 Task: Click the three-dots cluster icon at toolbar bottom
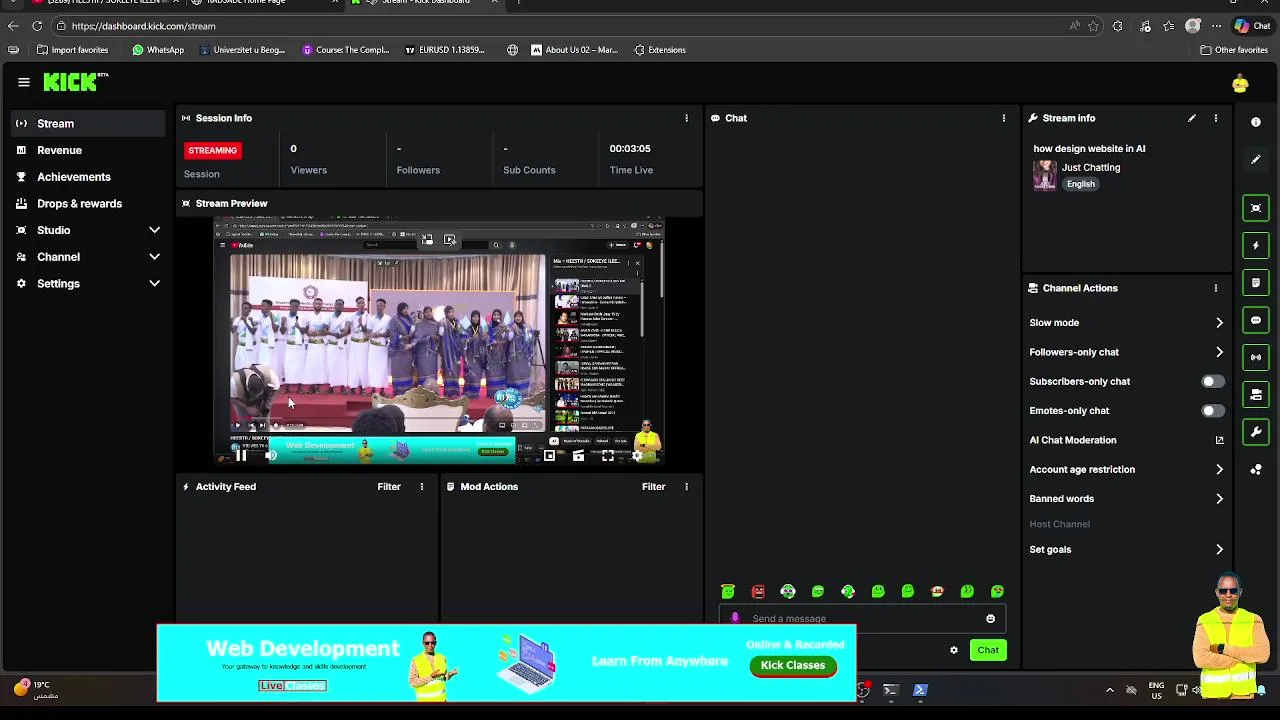[1256, 469]
